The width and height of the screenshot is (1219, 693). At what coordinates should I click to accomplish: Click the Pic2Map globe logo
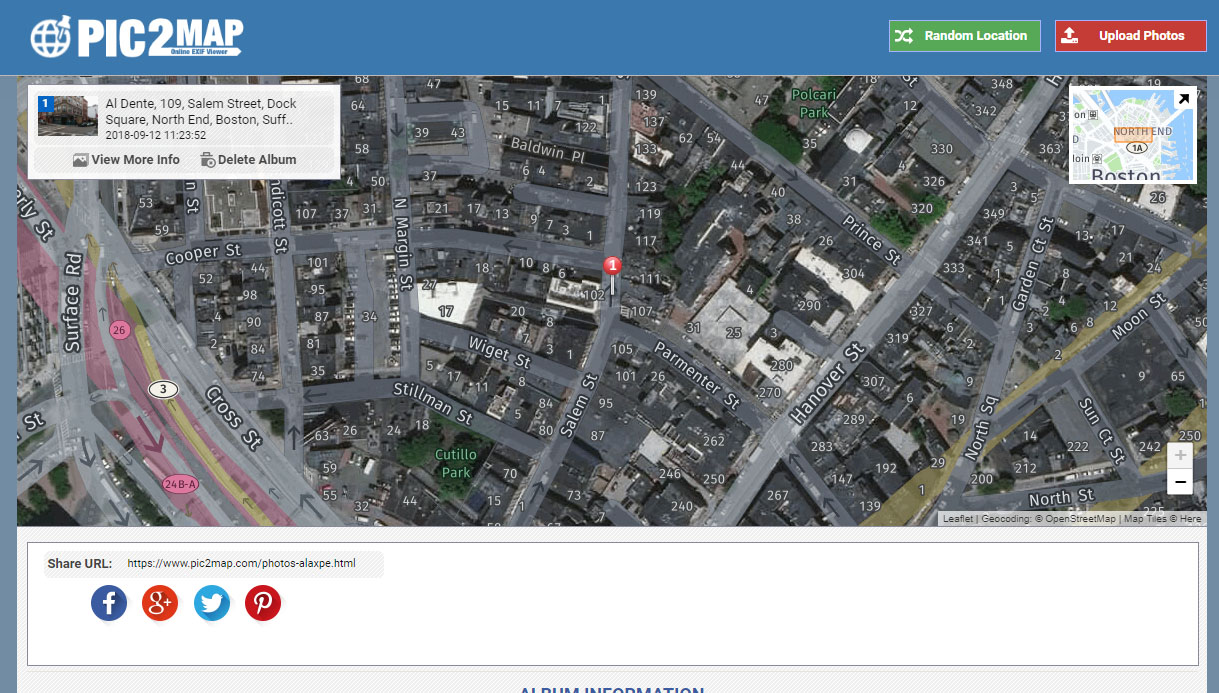tap(50, 36)
